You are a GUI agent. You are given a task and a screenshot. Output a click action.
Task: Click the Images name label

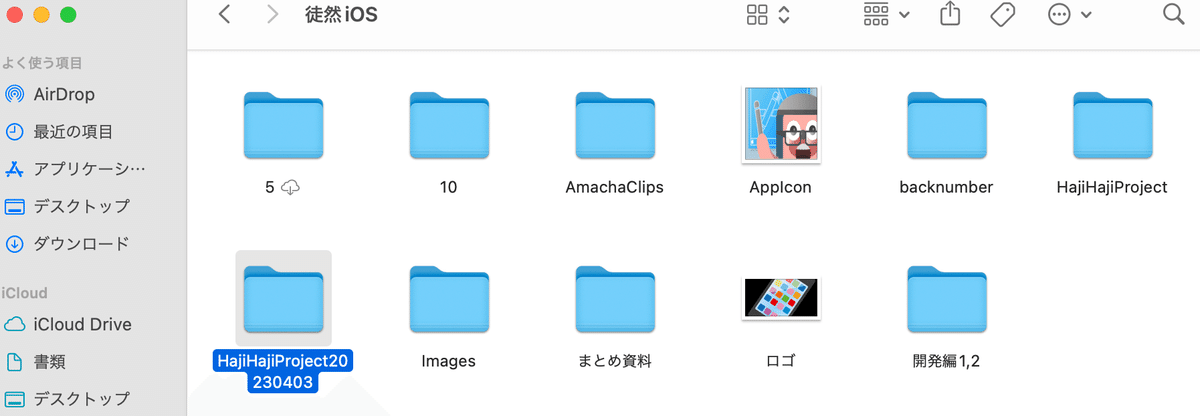click(449, 361)
